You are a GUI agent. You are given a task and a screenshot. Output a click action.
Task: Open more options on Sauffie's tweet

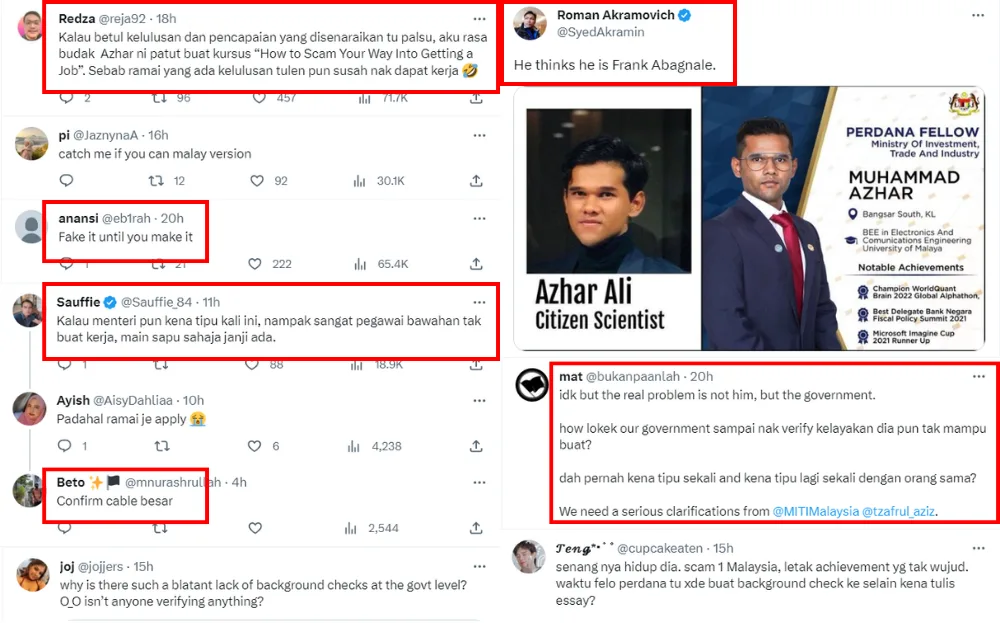tap(480, 301)
